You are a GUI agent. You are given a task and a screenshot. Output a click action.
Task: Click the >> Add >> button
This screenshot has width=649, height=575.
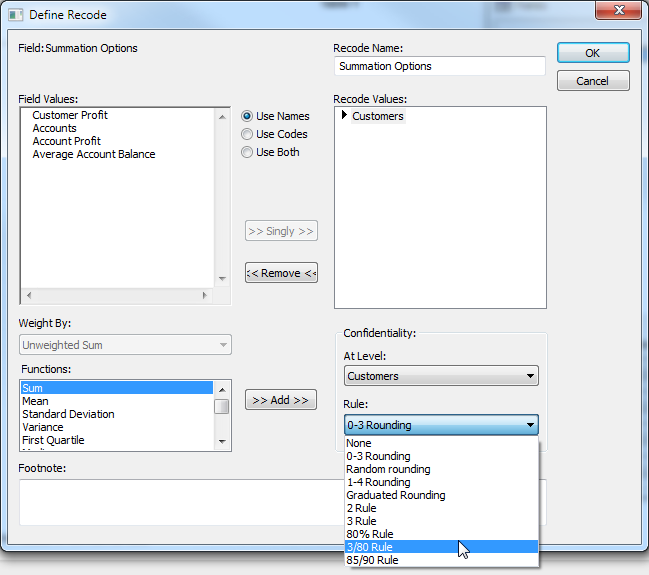[281, 400]
